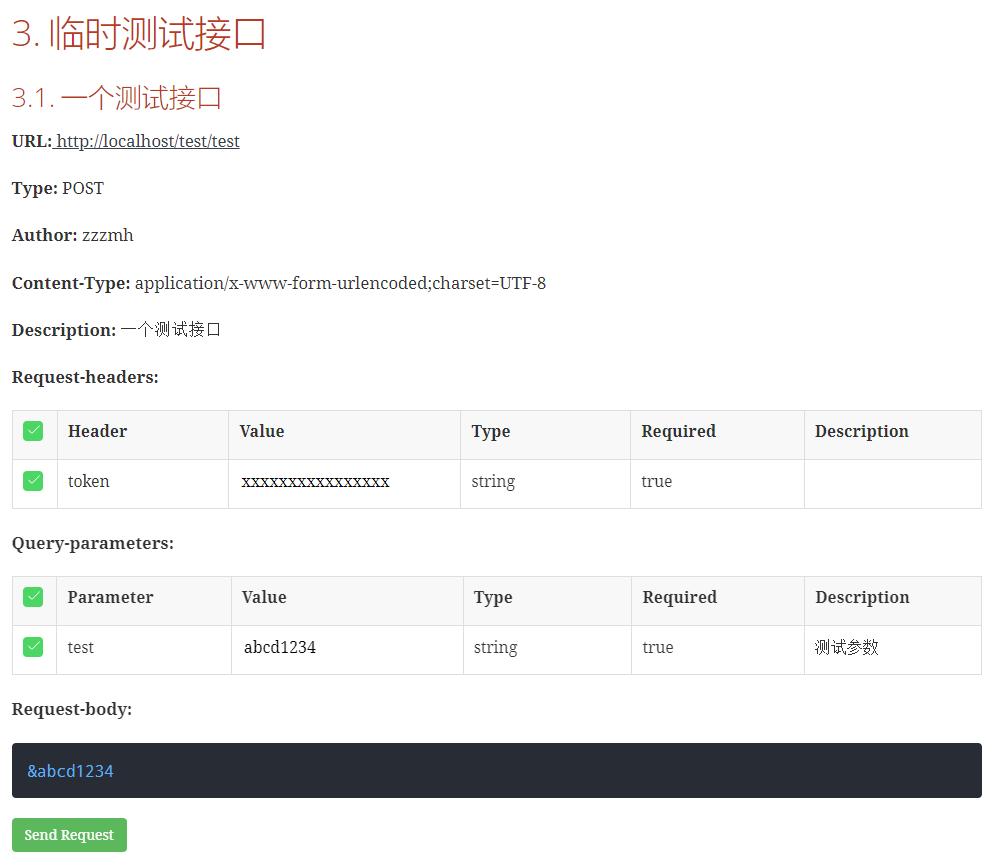Click the Parameter column title in Query-parameters
The height and width of the screenshot is (859, 994).
110,597
